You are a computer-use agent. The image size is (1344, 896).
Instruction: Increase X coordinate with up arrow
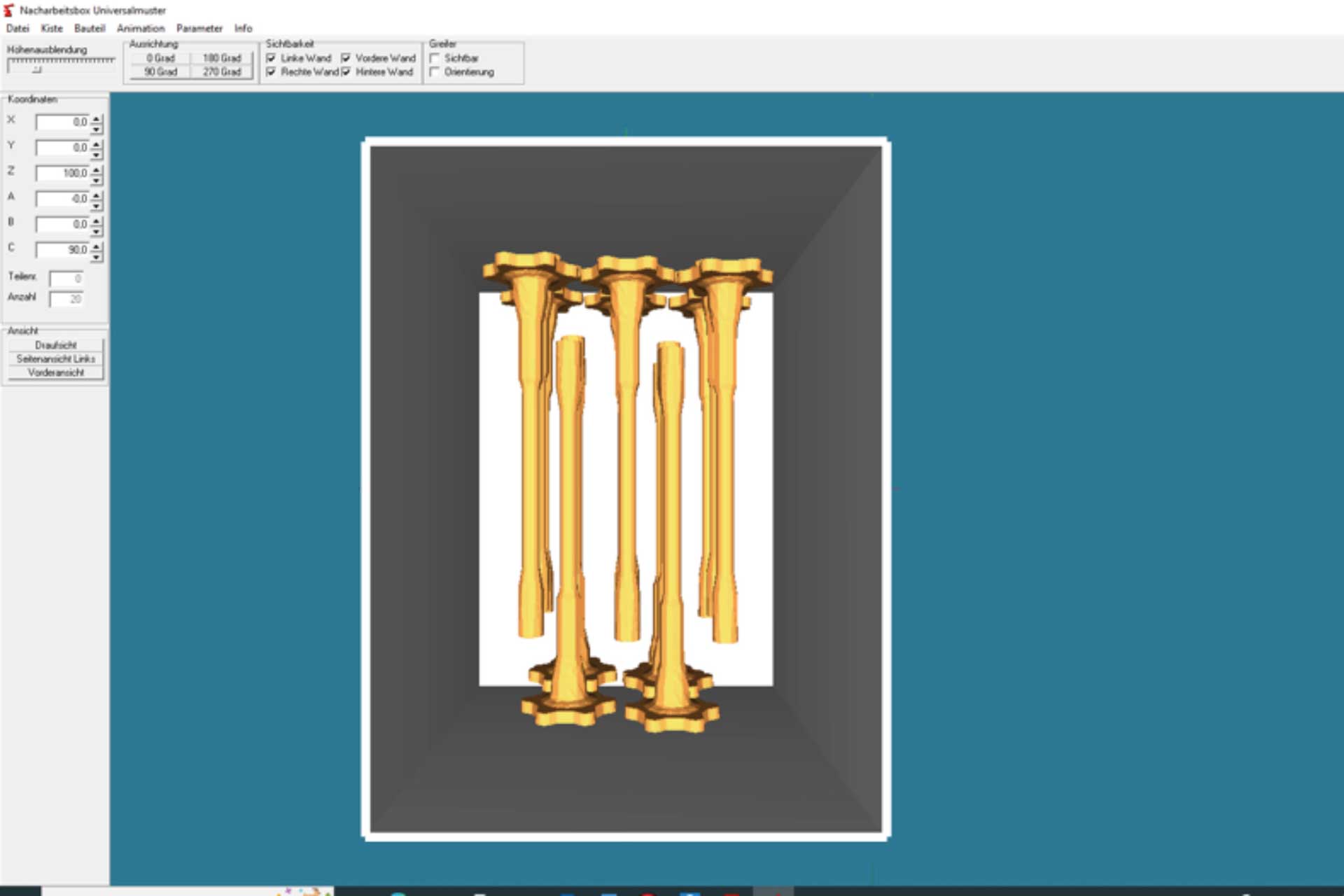pos(97,118)
